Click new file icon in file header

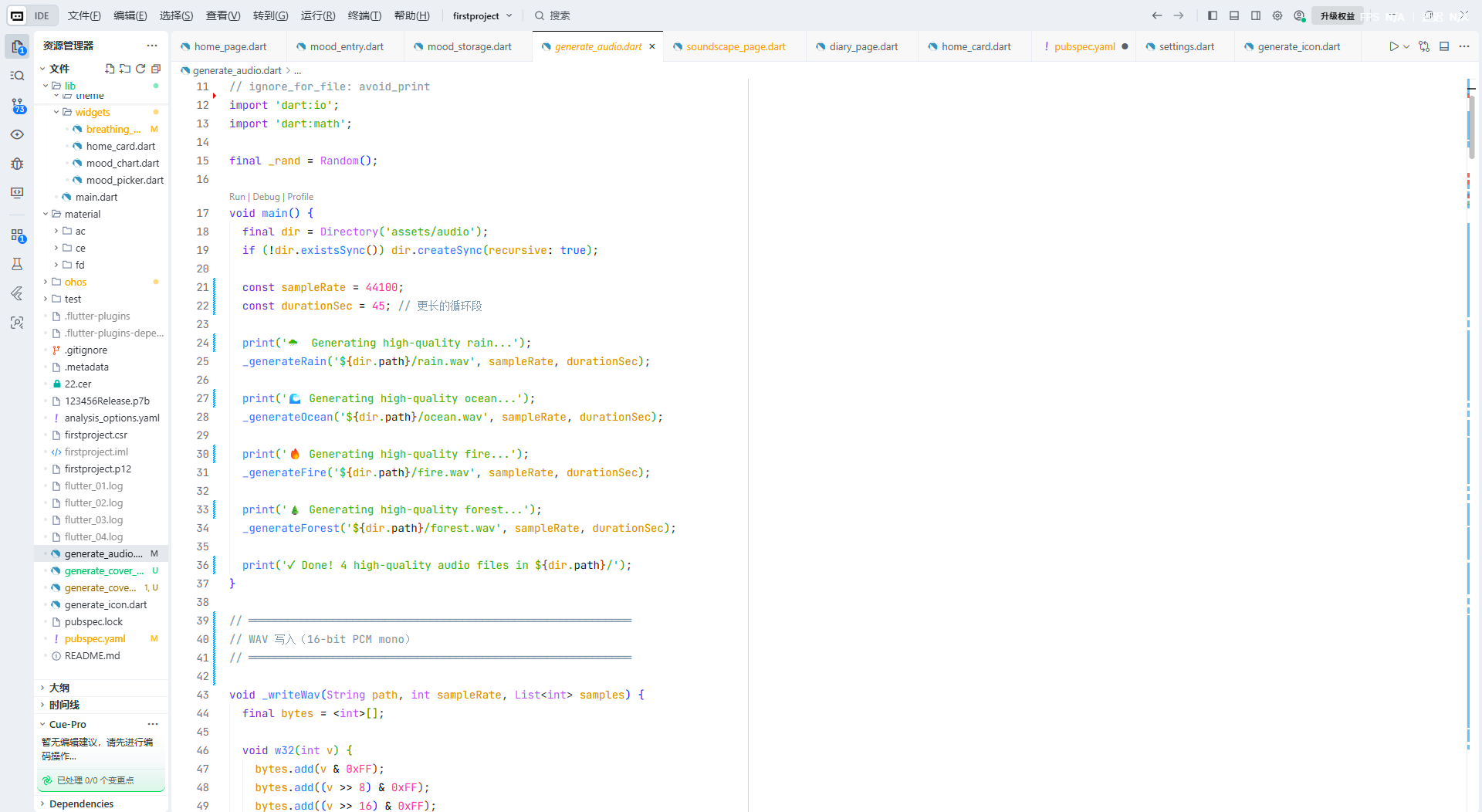tap(110, 69)
